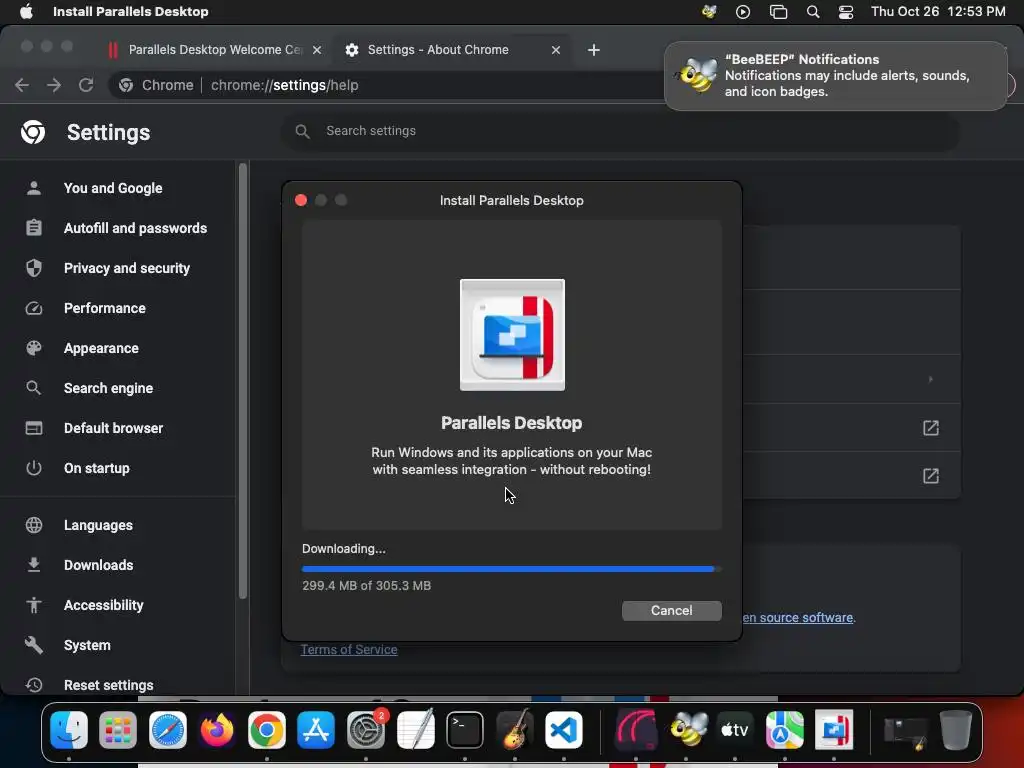
Task: Open Finder from the Dock
Action: [x=69, y=730]
